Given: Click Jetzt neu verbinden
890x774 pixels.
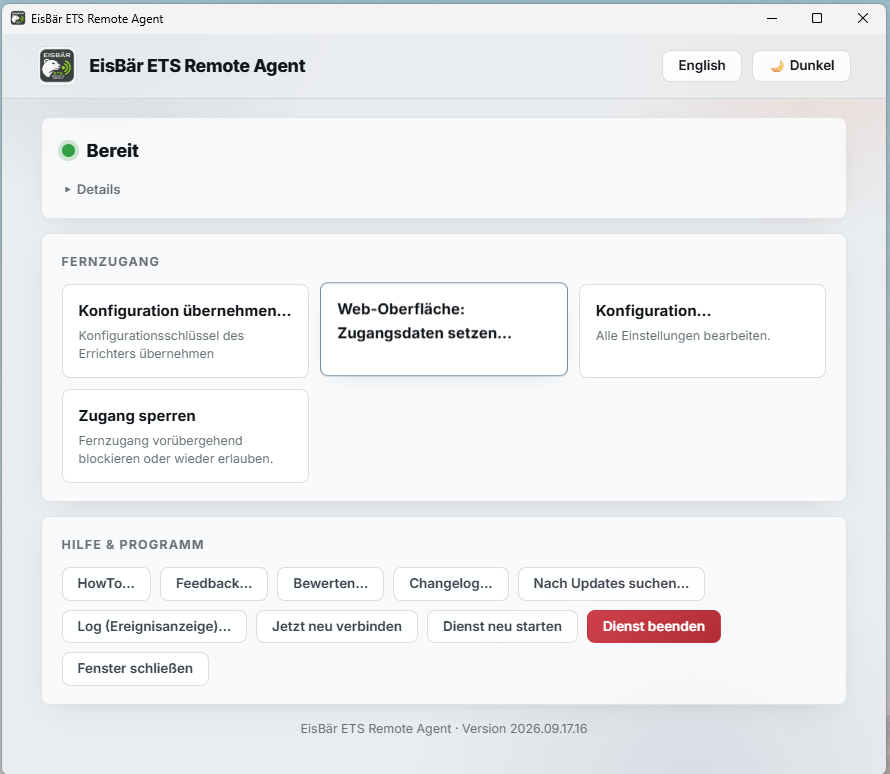Looking at the screenshot, I should point(337,626).
